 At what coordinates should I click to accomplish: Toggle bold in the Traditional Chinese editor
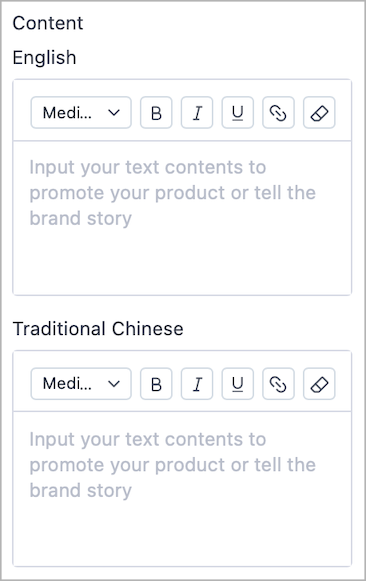tap(156, 384)
